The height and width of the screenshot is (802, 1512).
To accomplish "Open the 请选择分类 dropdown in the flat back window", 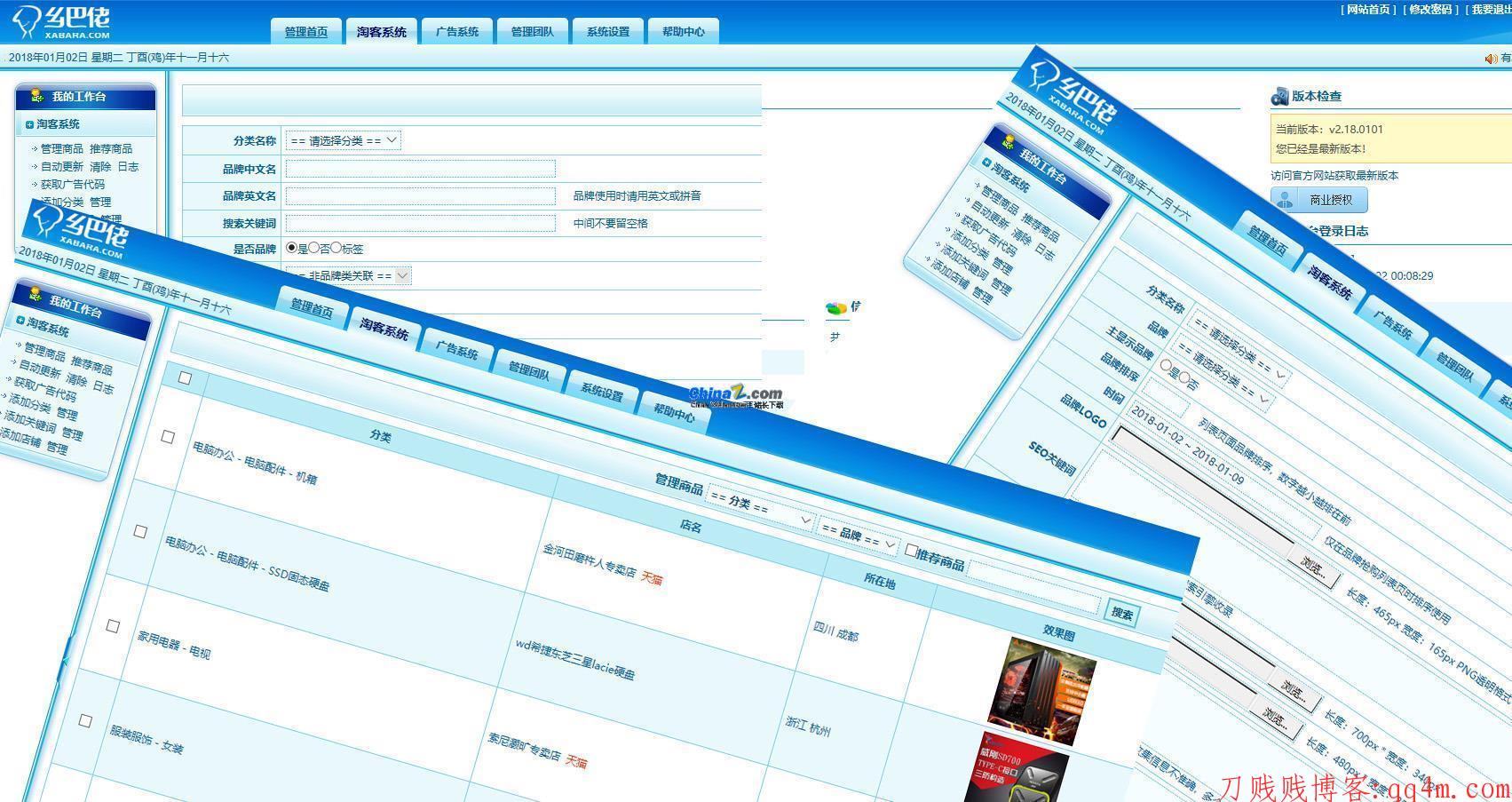I will coord(344,140).
